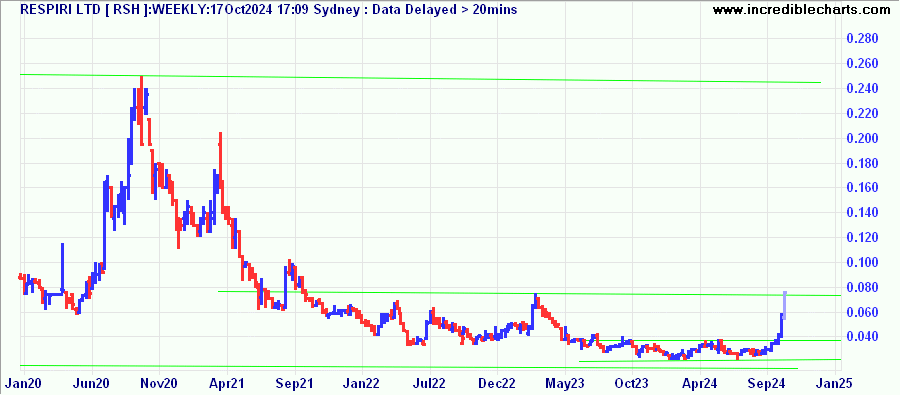Select the 0.080 price axis value

(x=863, y=287)
